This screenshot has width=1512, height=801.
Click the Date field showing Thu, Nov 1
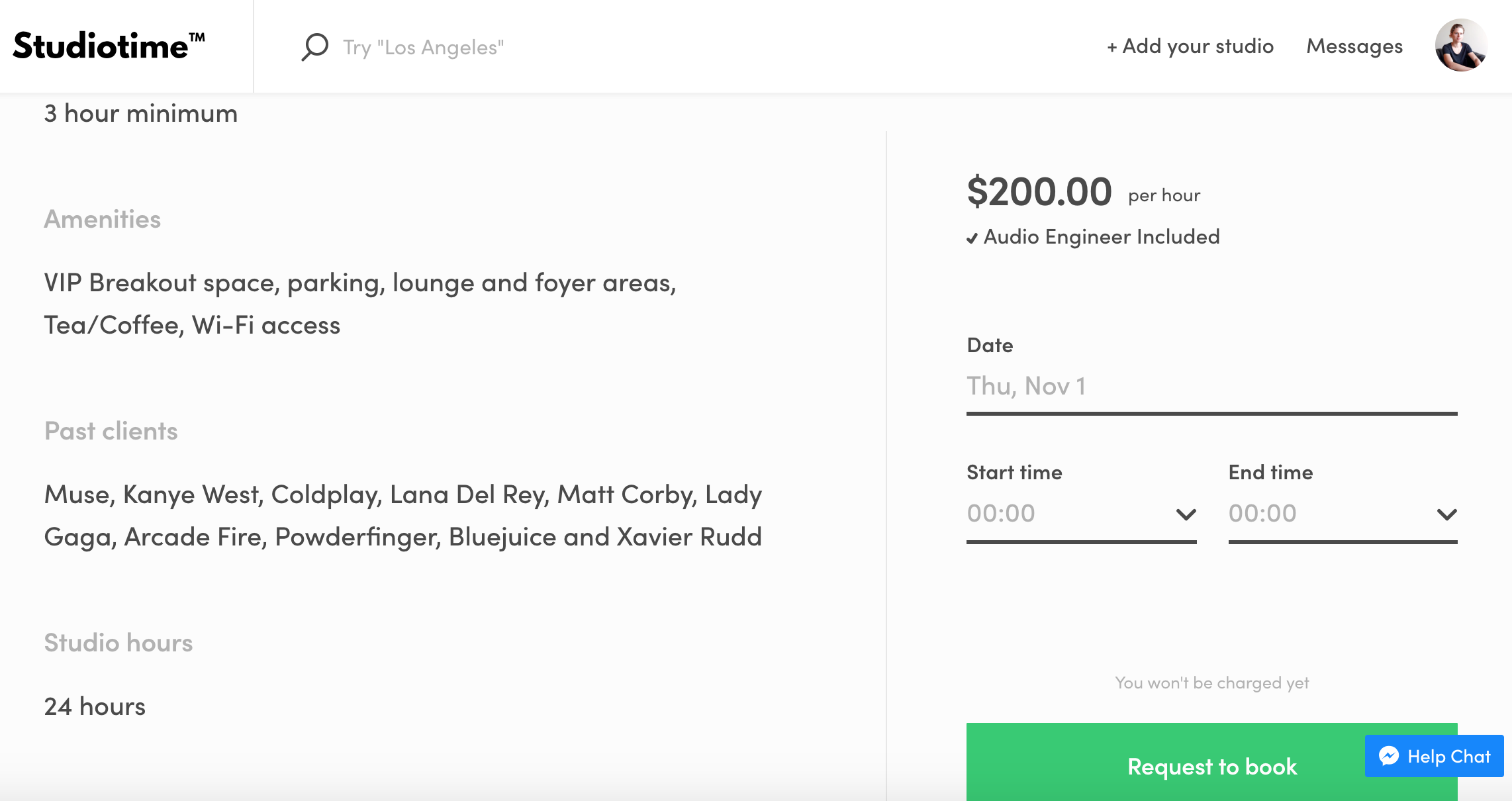1211,387
